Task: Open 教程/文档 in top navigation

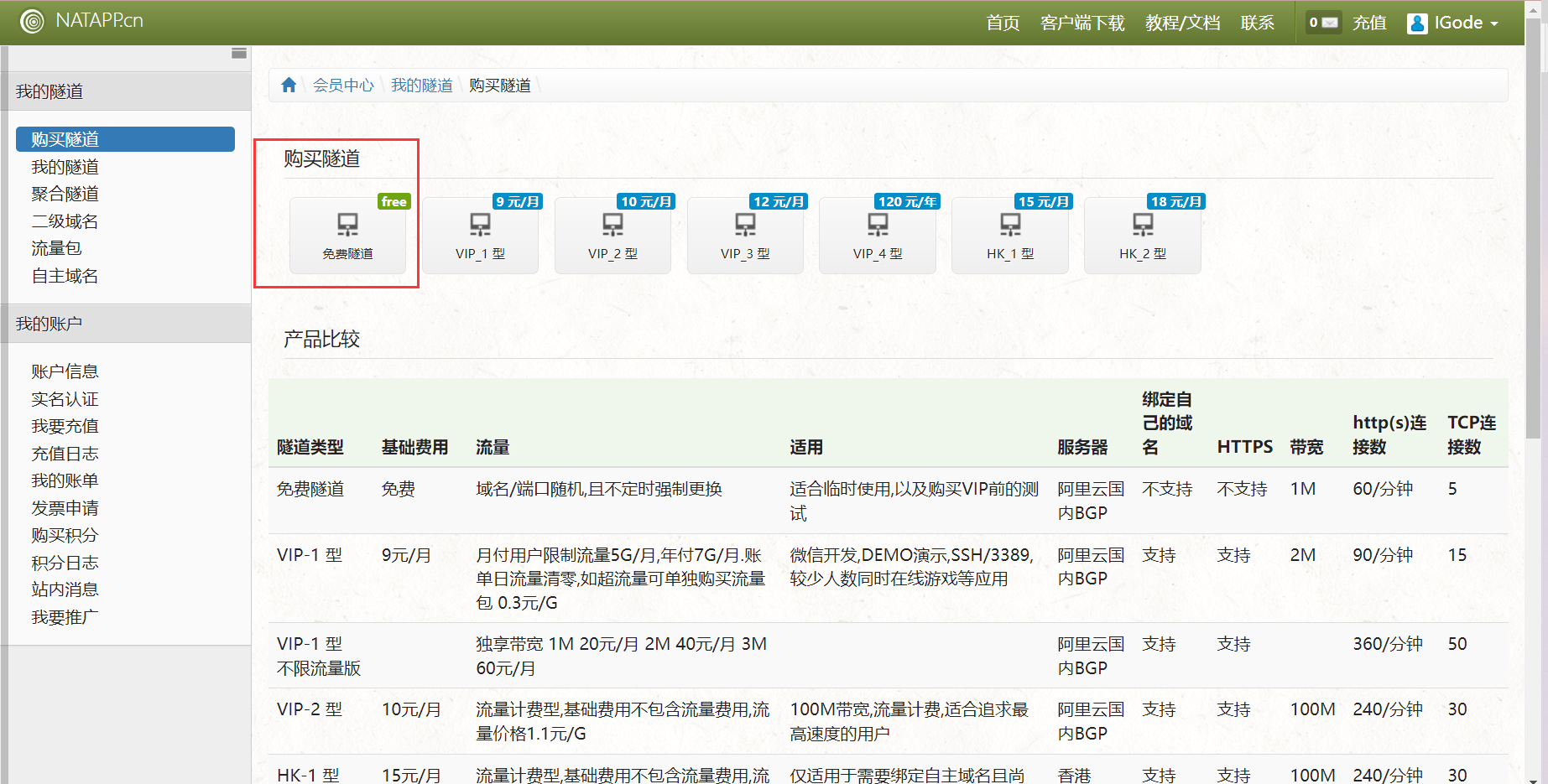Action: (1183, 23)
